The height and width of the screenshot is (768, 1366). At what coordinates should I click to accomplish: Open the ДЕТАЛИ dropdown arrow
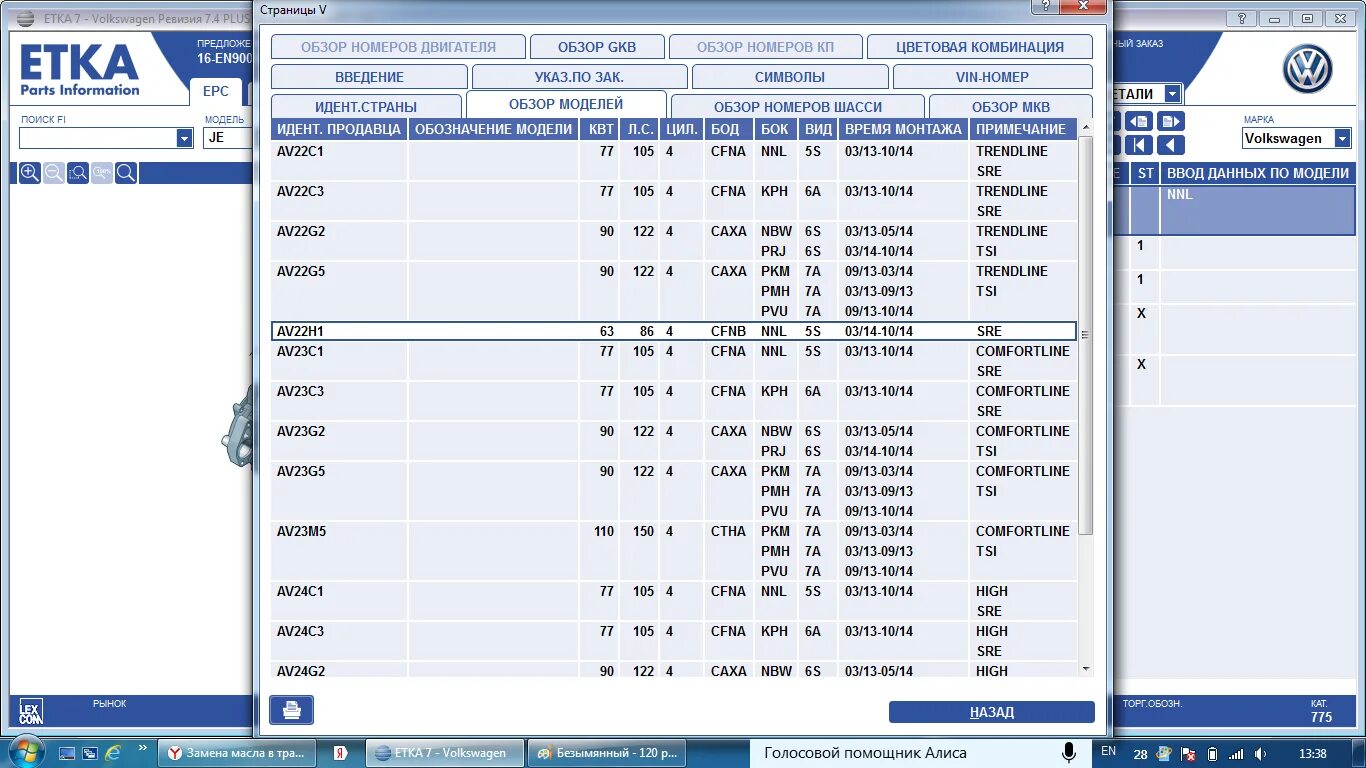(1172, 94)
